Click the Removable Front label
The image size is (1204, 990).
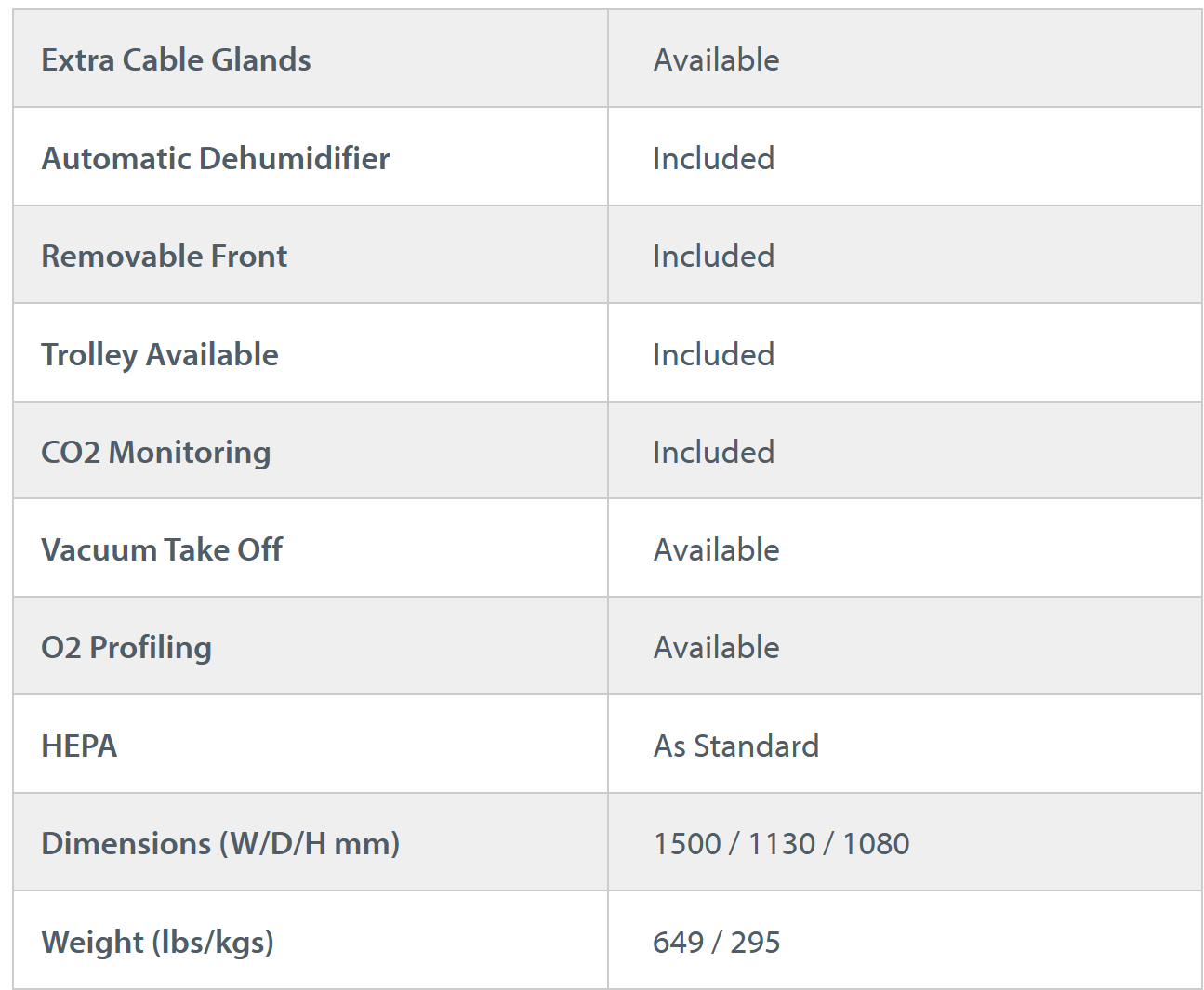[165, 257]
